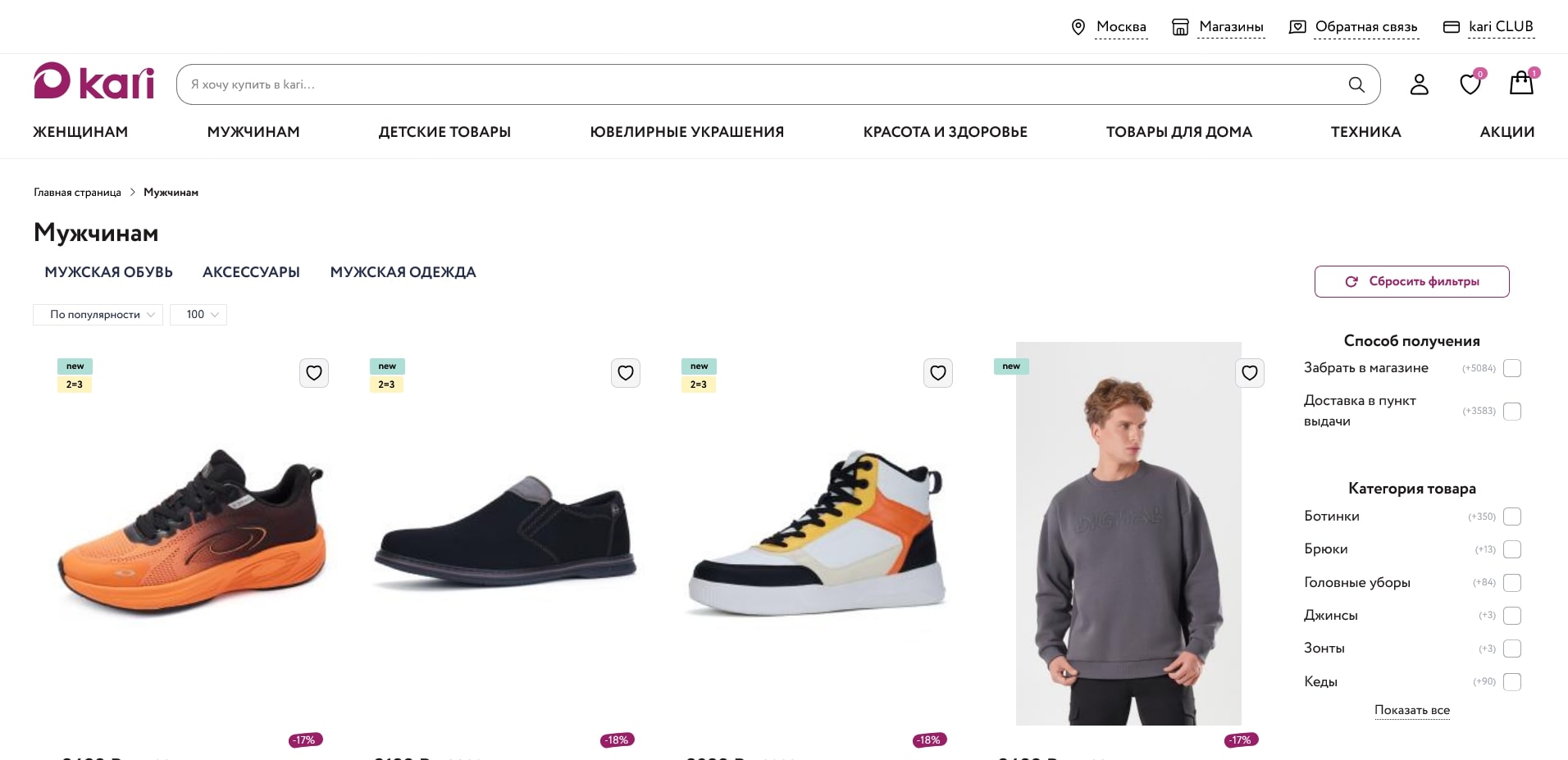This screenshot has height=760, width=1568.
Task: Open the По популярности sort dropdown
Action: [x=98, y=315]
